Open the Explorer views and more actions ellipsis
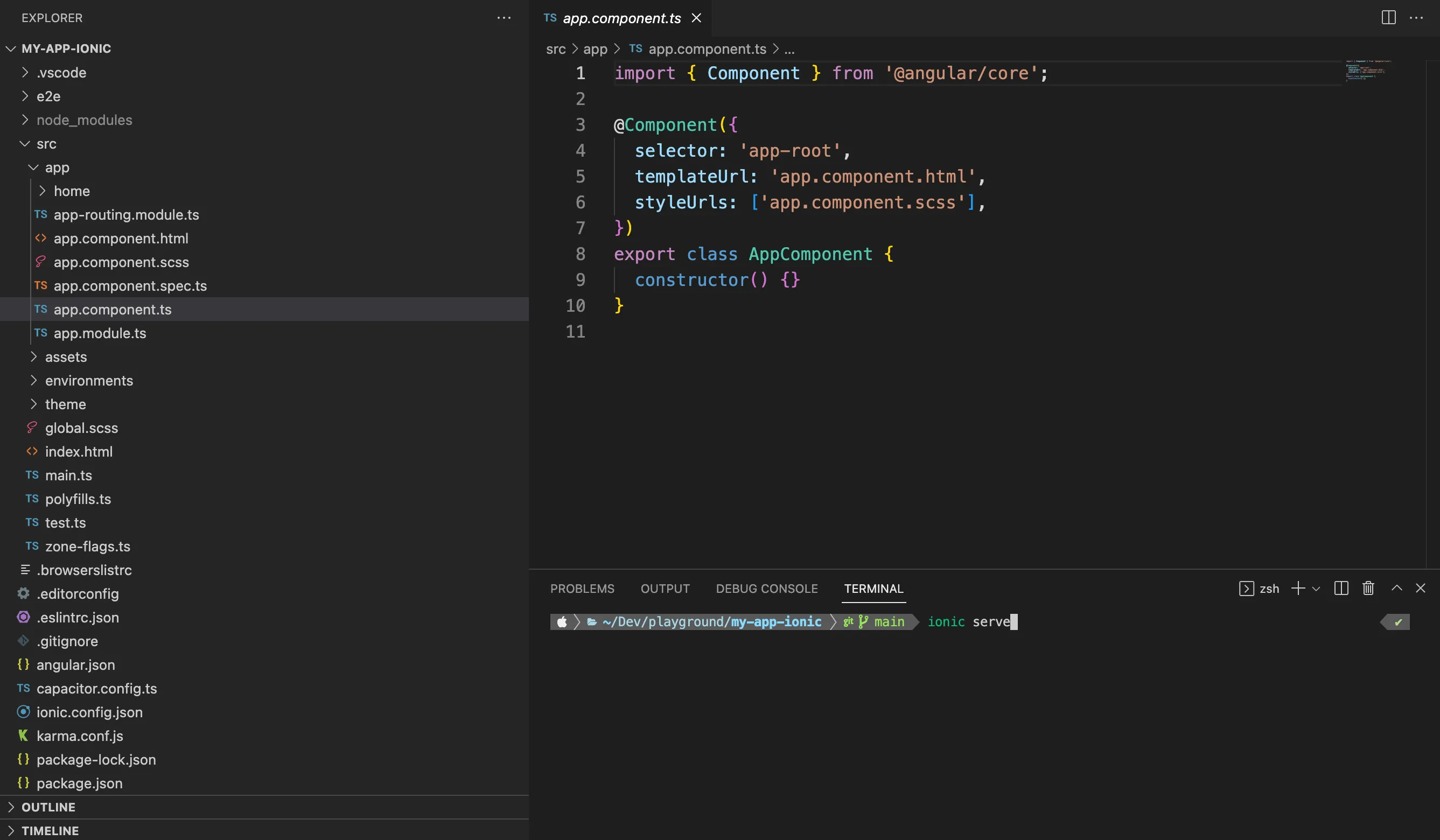The image size is (1440, 840). point(504,18)
